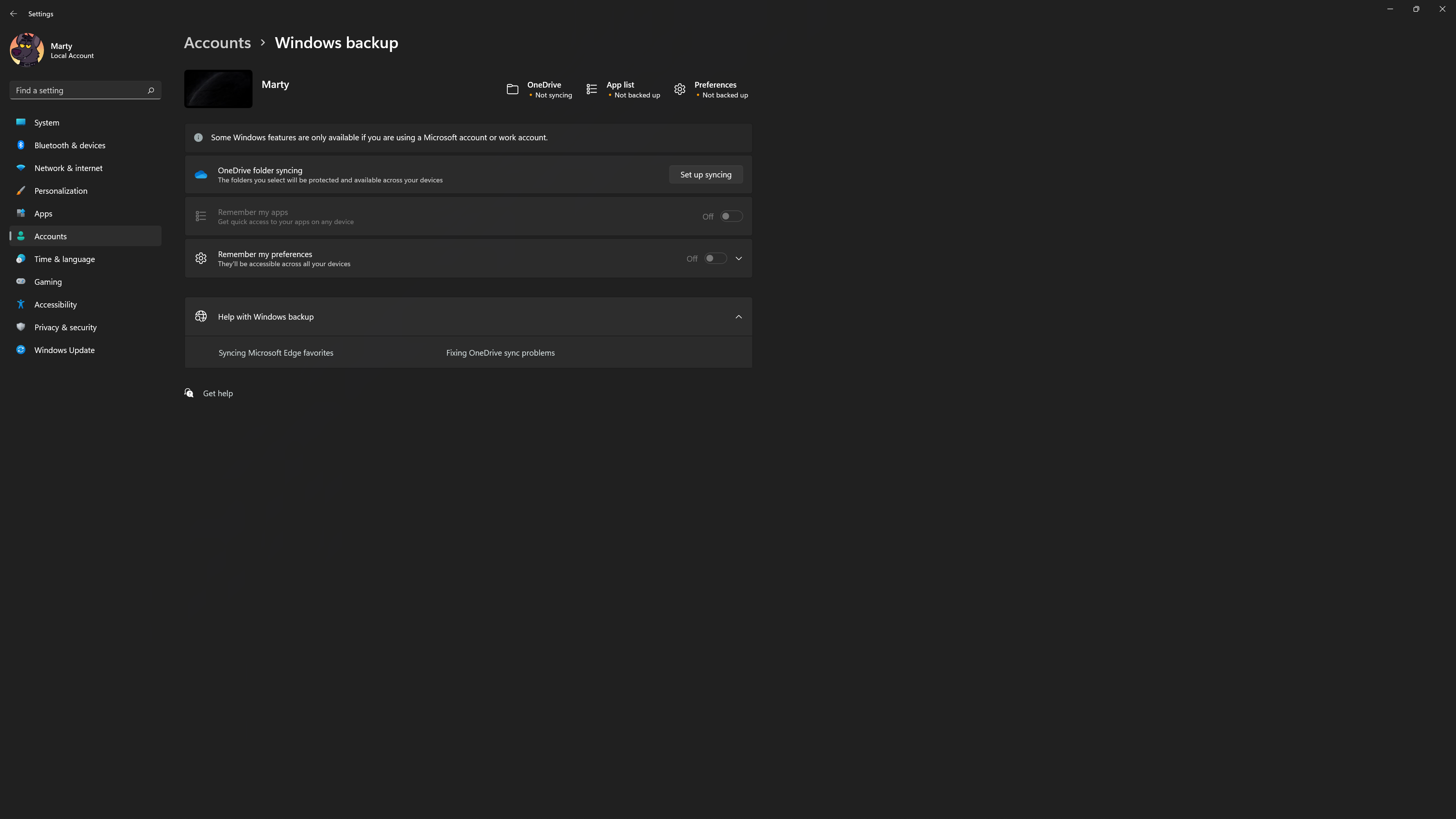This screenshot has width=1456, height=819.
Task: Click the Preferences gear status icon
Action: coord(679,89)
